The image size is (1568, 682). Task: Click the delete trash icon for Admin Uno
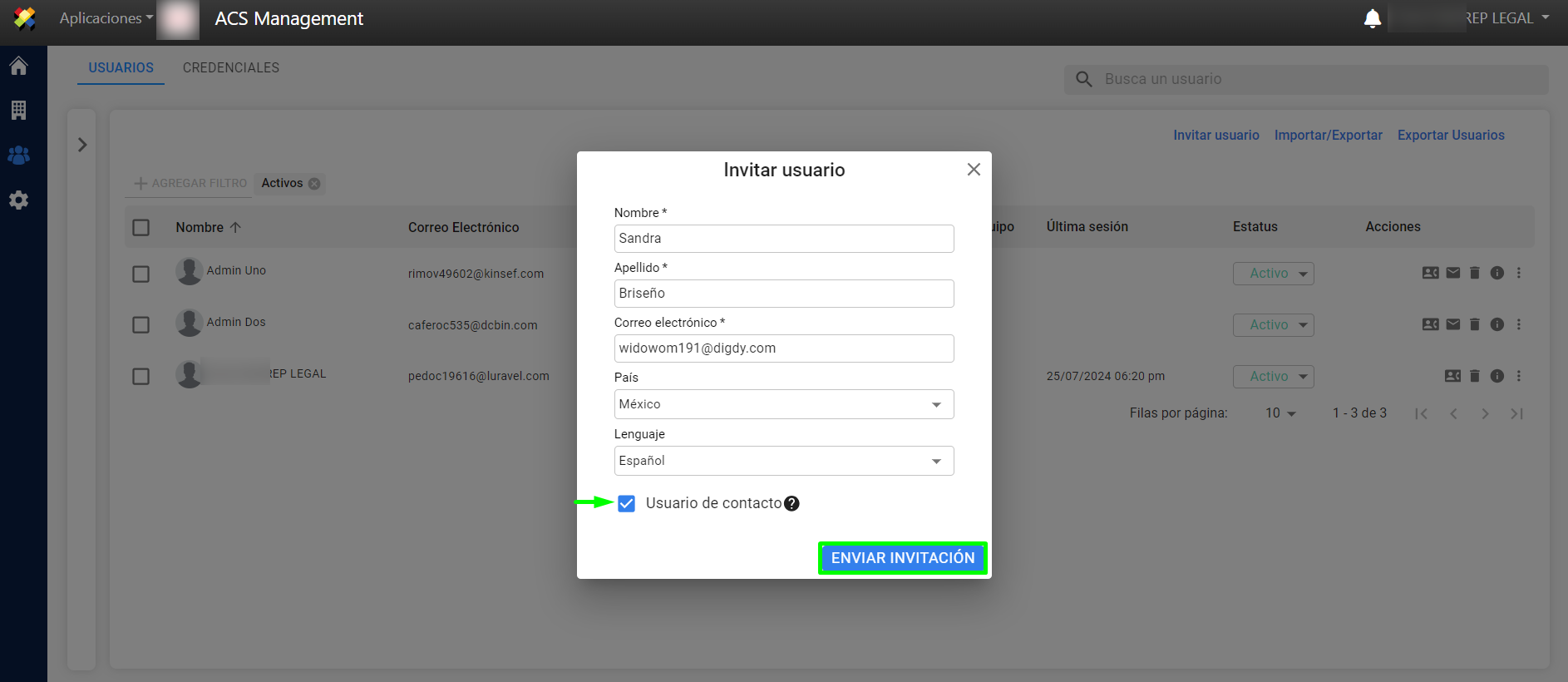click(x=1474, y=273)
